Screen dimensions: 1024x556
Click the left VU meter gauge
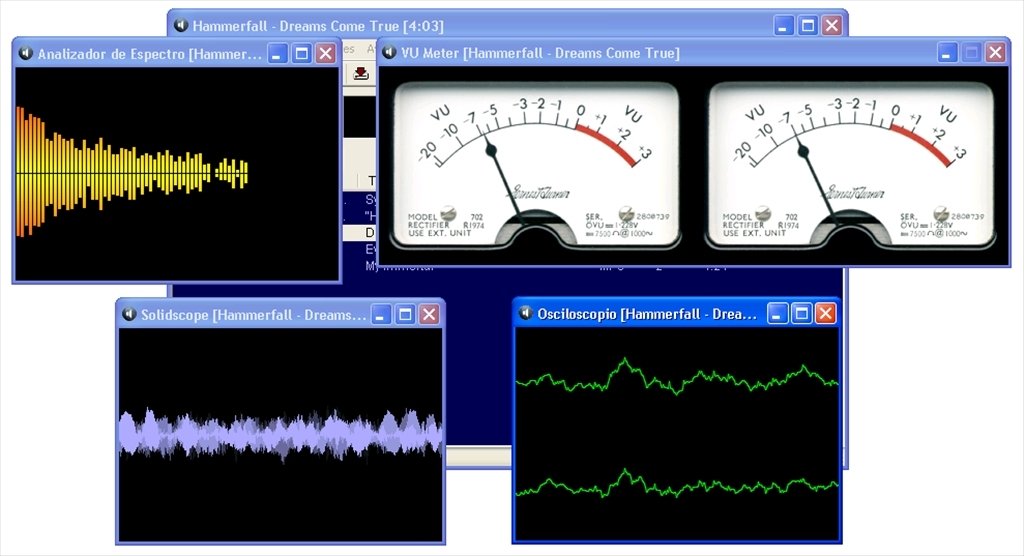click(536, 165)
